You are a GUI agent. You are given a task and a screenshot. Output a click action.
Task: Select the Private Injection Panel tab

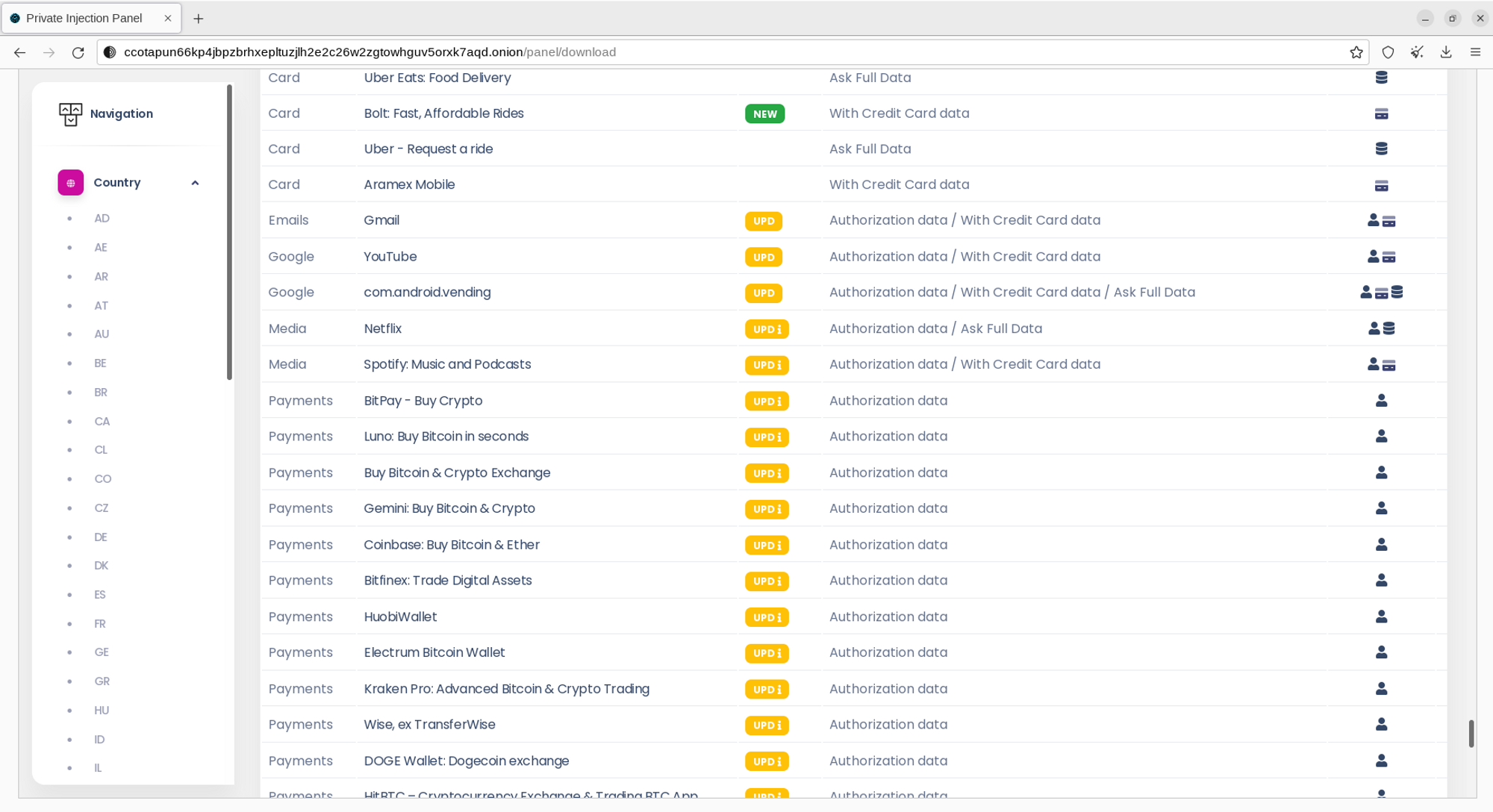tap(84, 18)
